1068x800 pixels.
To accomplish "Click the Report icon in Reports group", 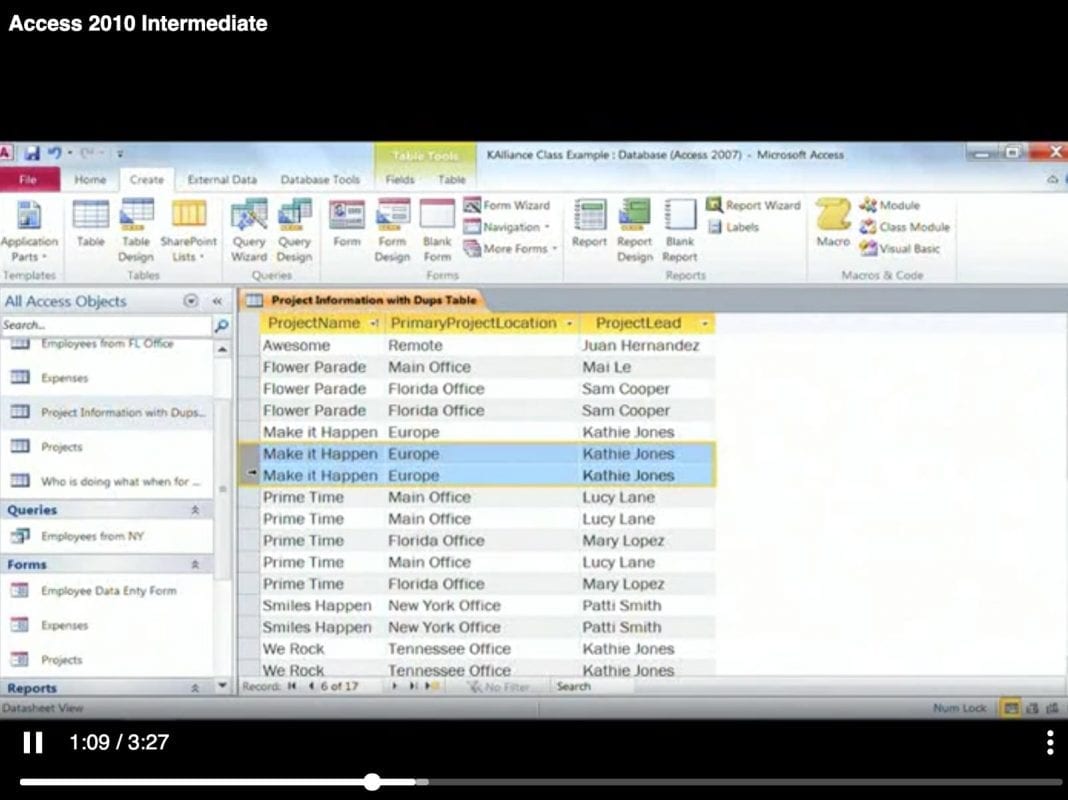I will (590, 225).
